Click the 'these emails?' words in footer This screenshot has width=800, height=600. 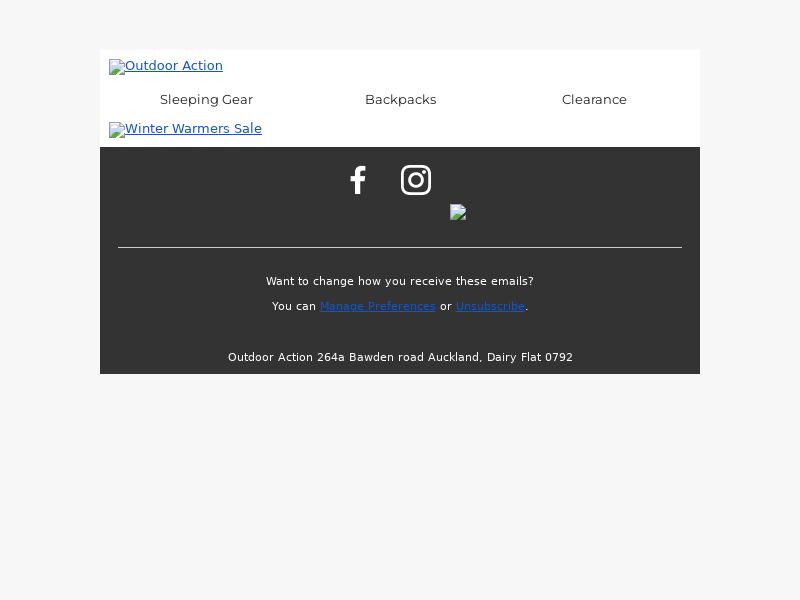(494, 281)
